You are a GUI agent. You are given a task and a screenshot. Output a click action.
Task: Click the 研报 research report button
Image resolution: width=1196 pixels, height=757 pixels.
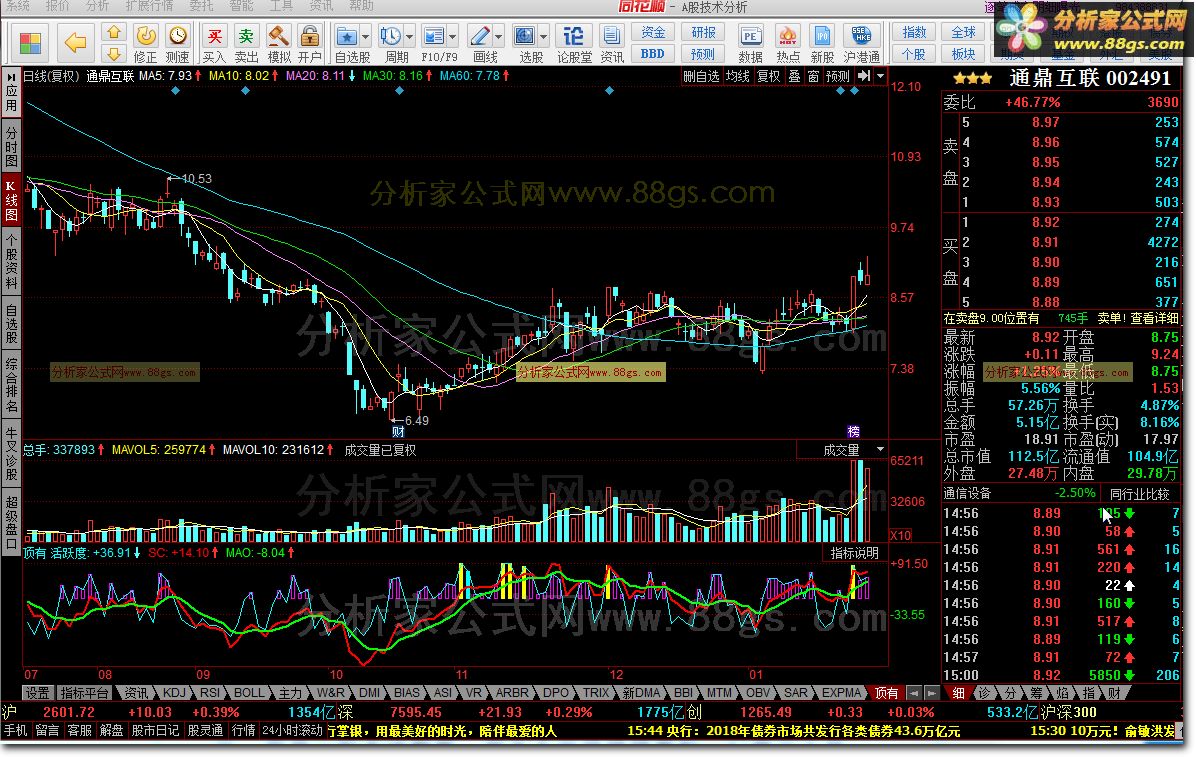[703, 33]
